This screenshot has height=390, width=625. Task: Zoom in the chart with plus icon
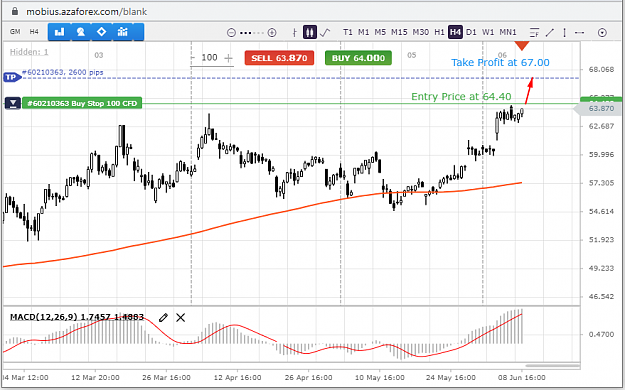[272, 33]
